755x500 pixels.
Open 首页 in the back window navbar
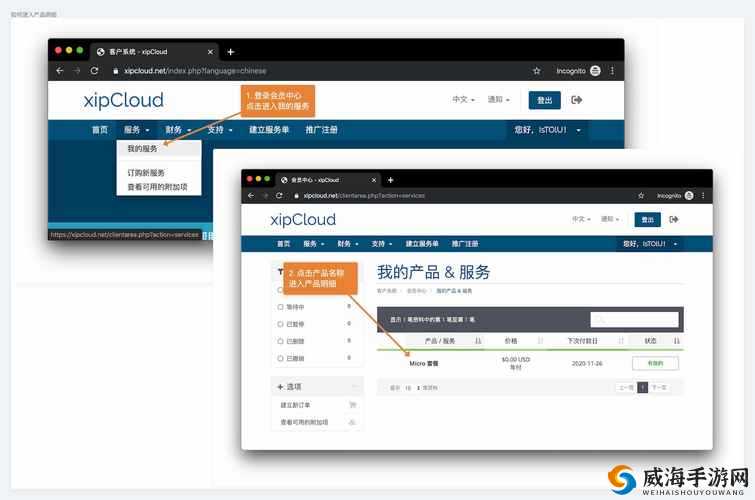pyautogui.click(x=100, y=130)
